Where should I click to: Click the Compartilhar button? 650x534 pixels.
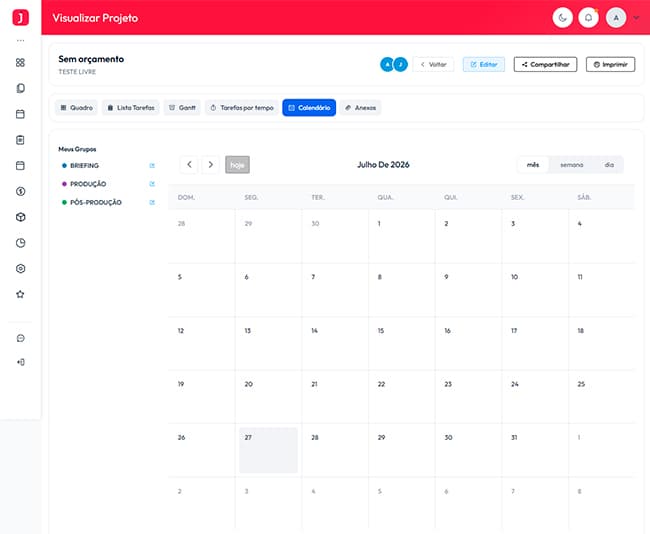click(x=545, y=64)
